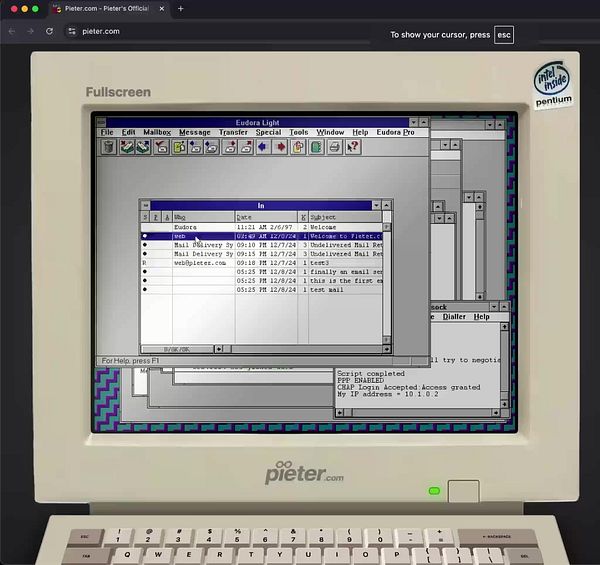Go to previous message with blue left arrow
Image resolution: width=600 pixels, height=565 pixels.
pyautogui.click(x=262, y=147)
